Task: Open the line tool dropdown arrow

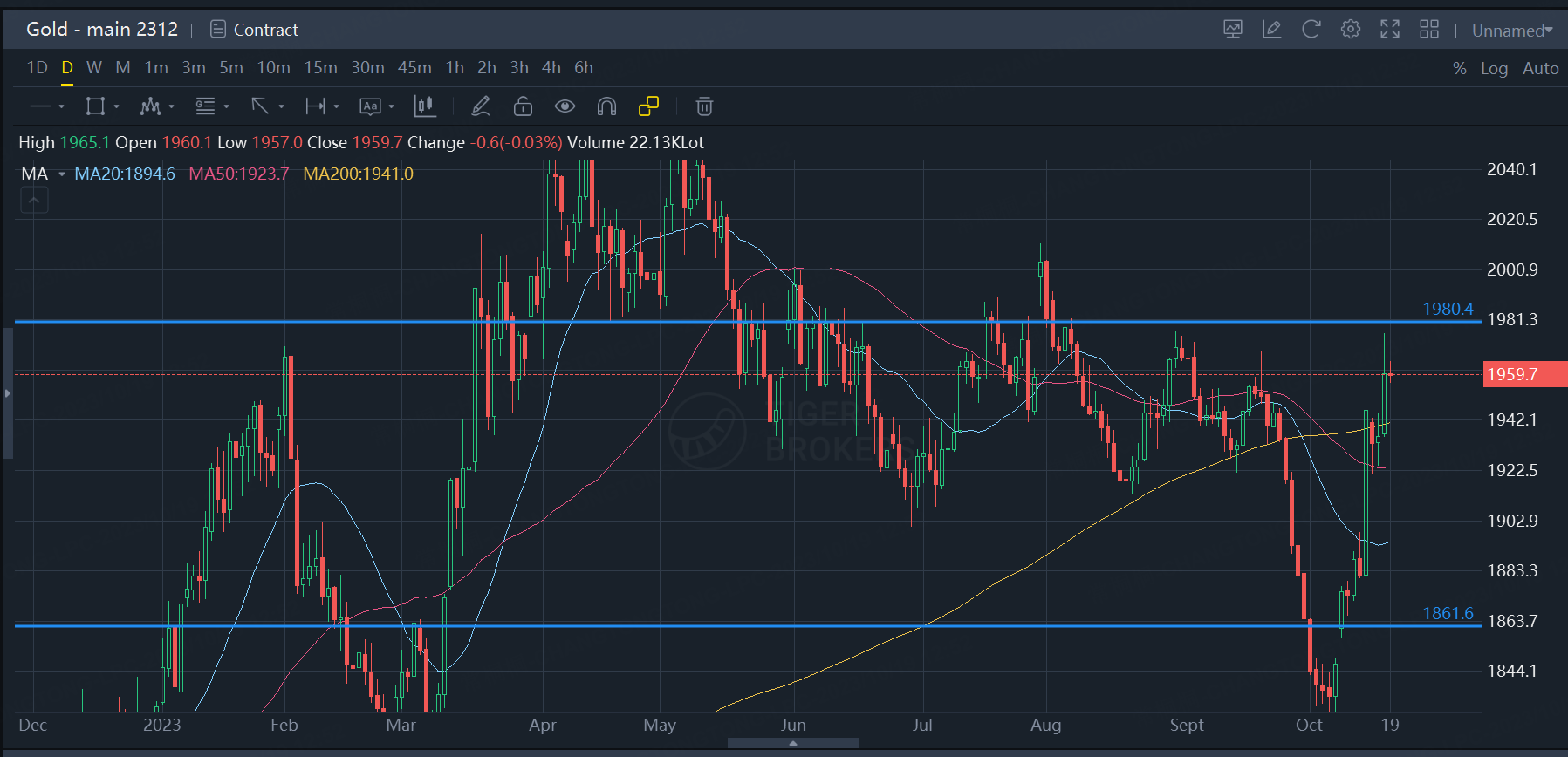Action: 61,107
